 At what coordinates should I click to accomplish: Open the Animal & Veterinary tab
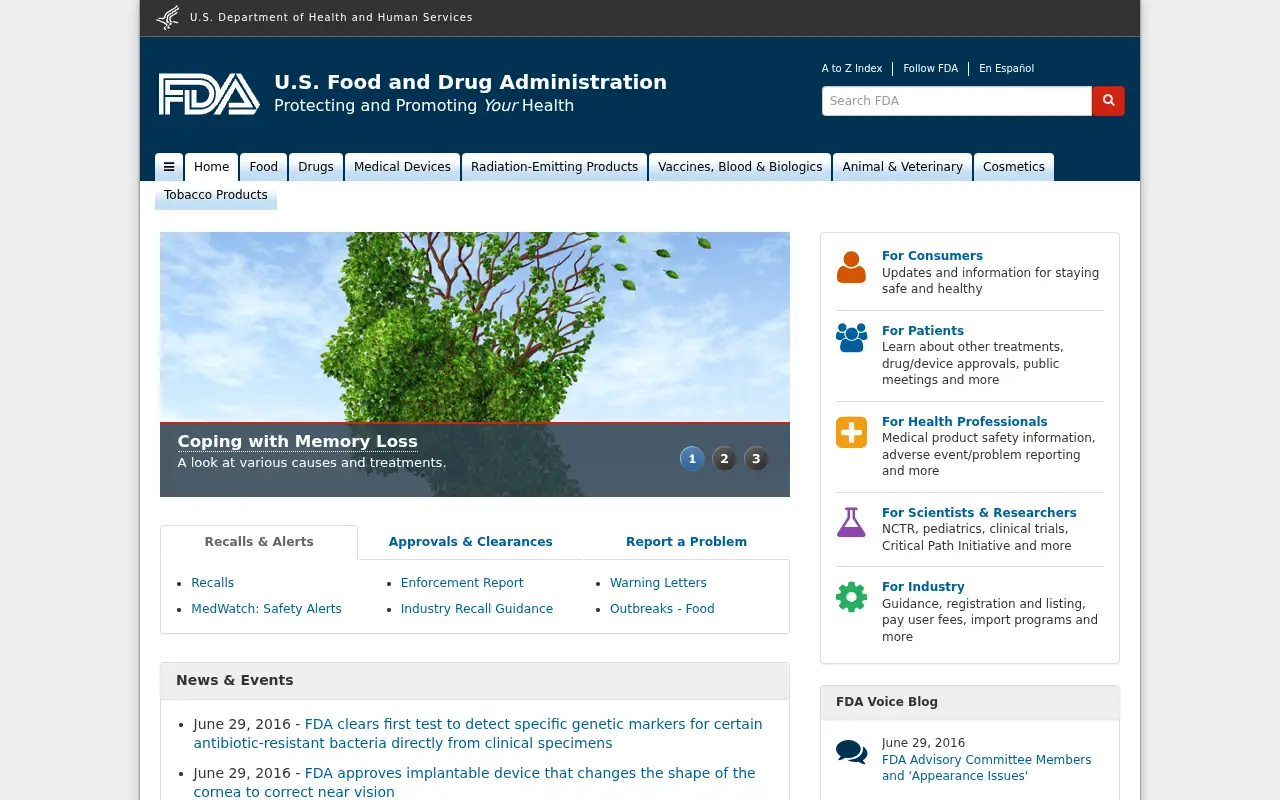(902, 167)
